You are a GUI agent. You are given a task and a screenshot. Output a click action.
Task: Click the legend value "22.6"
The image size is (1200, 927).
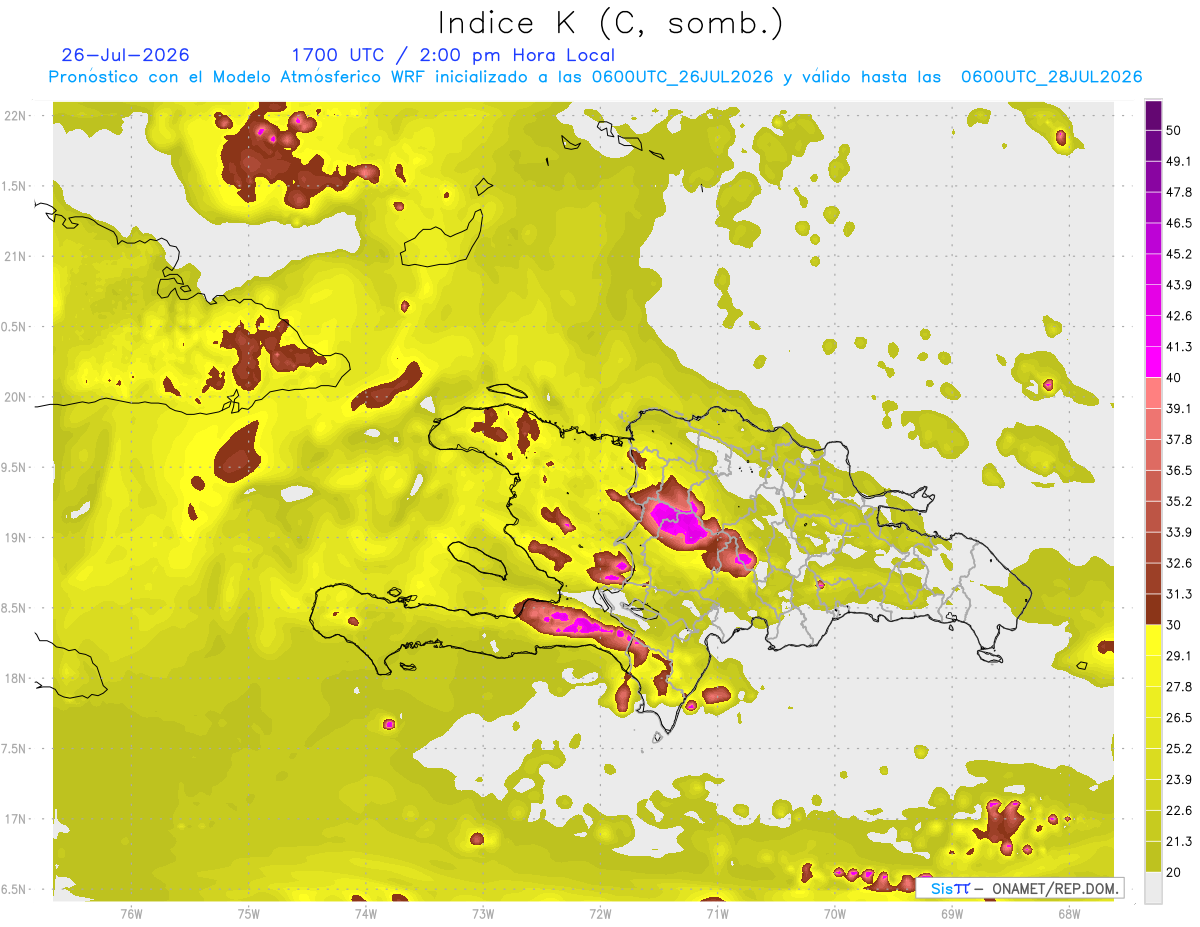point(1179,811)
